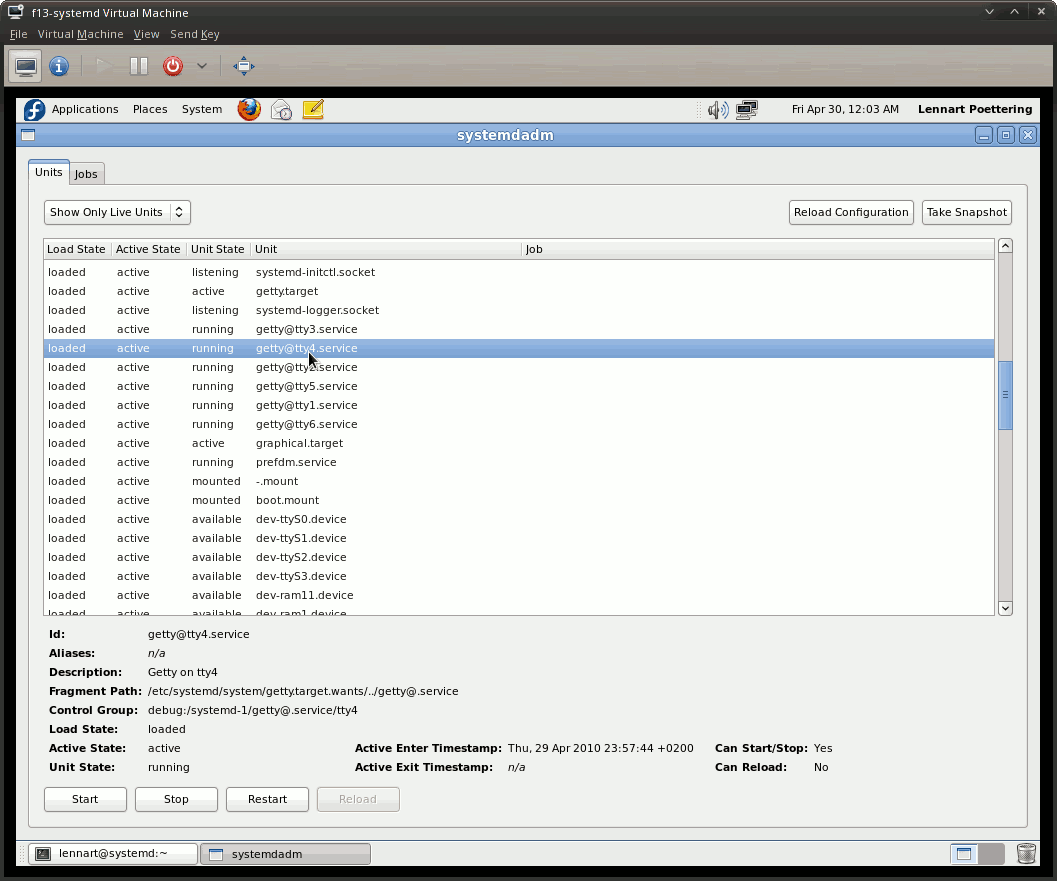Open the network monitor icon in the tray
1057x881 pixels.
point(748,109)
